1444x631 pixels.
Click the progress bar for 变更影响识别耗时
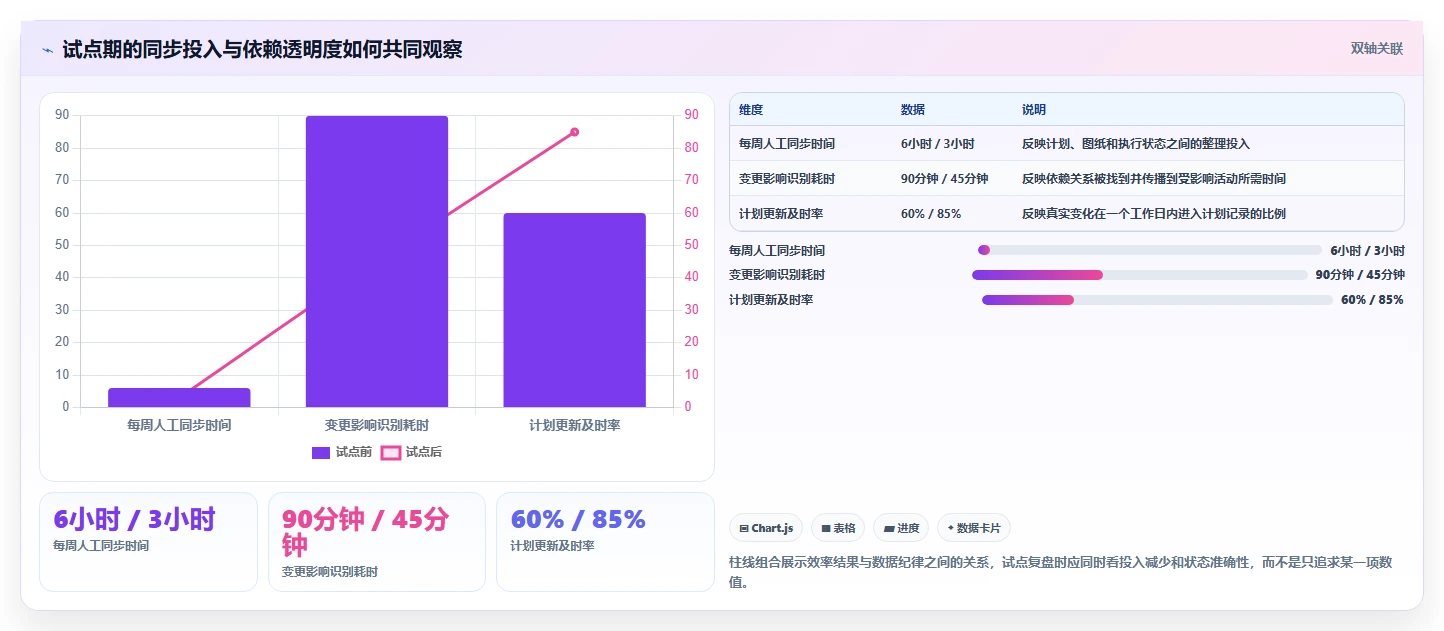[x=1140, y=275]
